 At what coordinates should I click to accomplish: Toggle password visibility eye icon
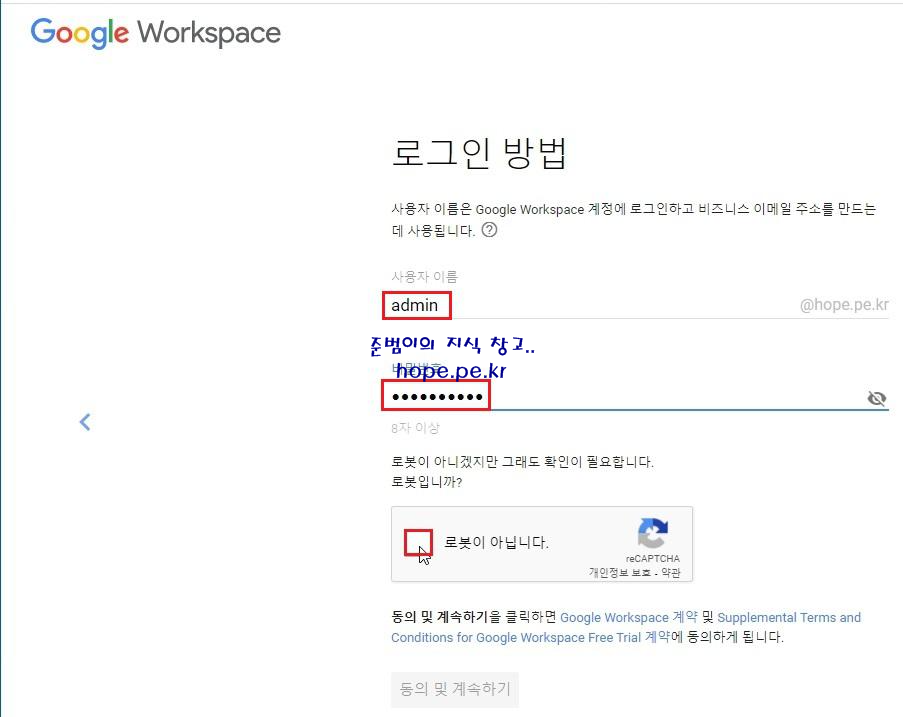point(877,398)
